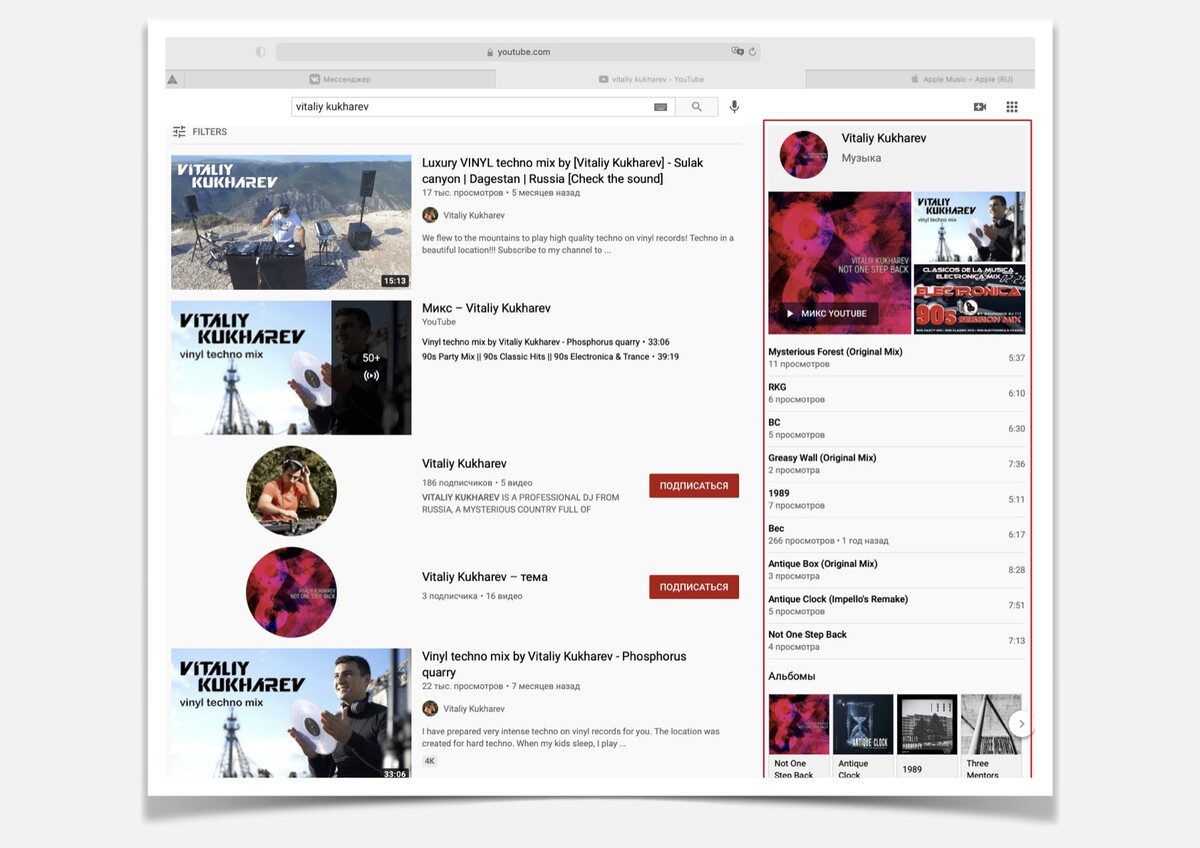This screenshot has height=848, width=1200.
Task: Play the Вес track
Action: [x=897, y=534]
